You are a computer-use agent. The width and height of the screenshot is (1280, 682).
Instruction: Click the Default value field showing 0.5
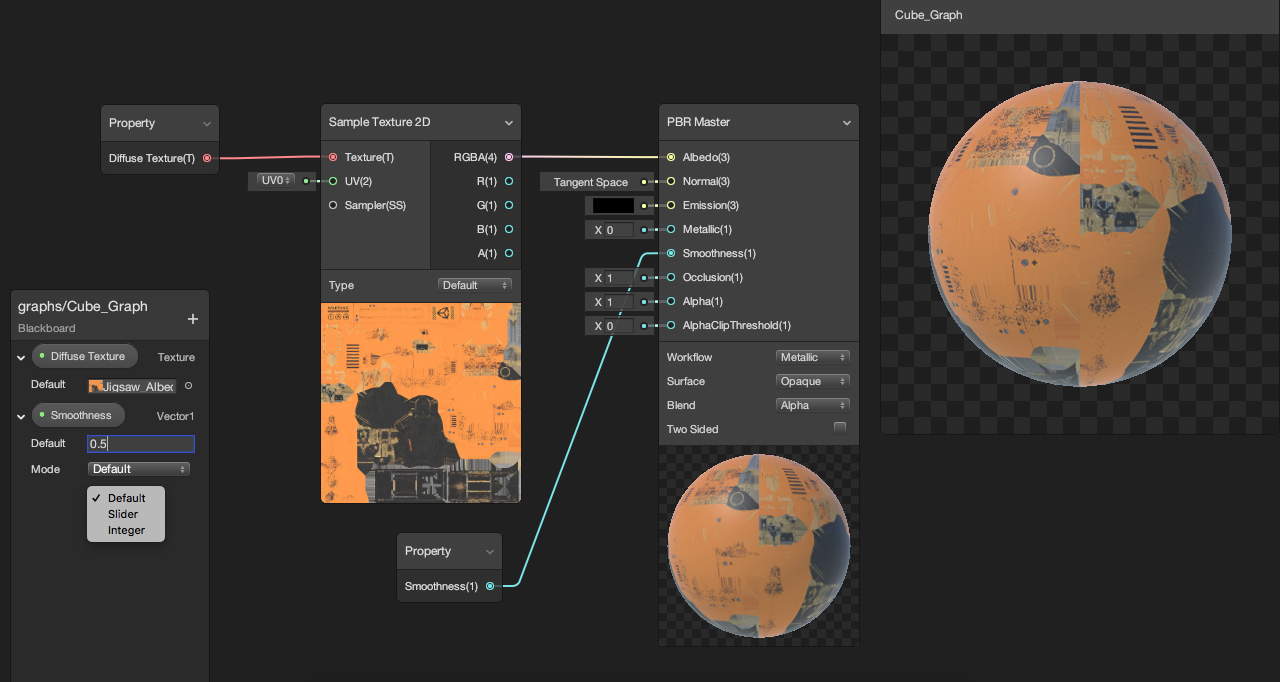click(141, 444)
